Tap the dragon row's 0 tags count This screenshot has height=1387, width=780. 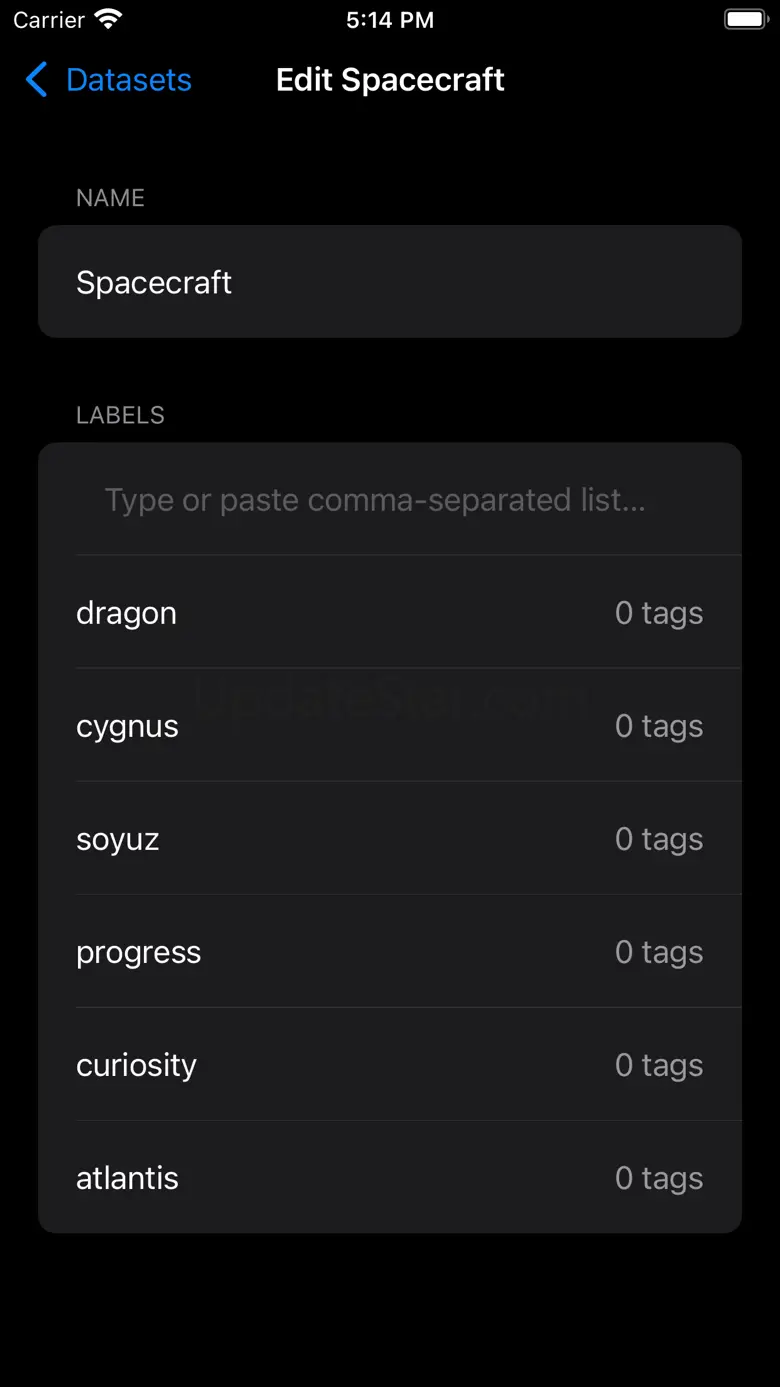click(x=659, y=613)
